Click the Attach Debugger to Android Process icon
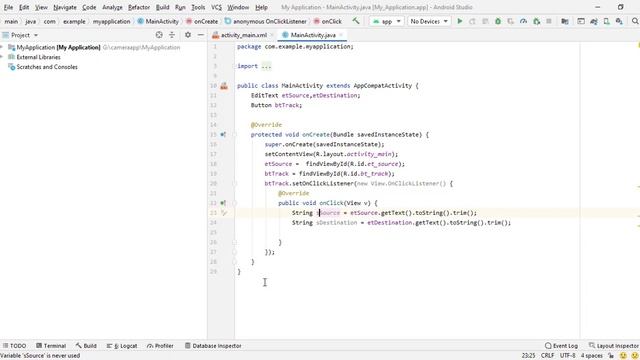The width and height of the screenshot is (640, 360). 536,21
